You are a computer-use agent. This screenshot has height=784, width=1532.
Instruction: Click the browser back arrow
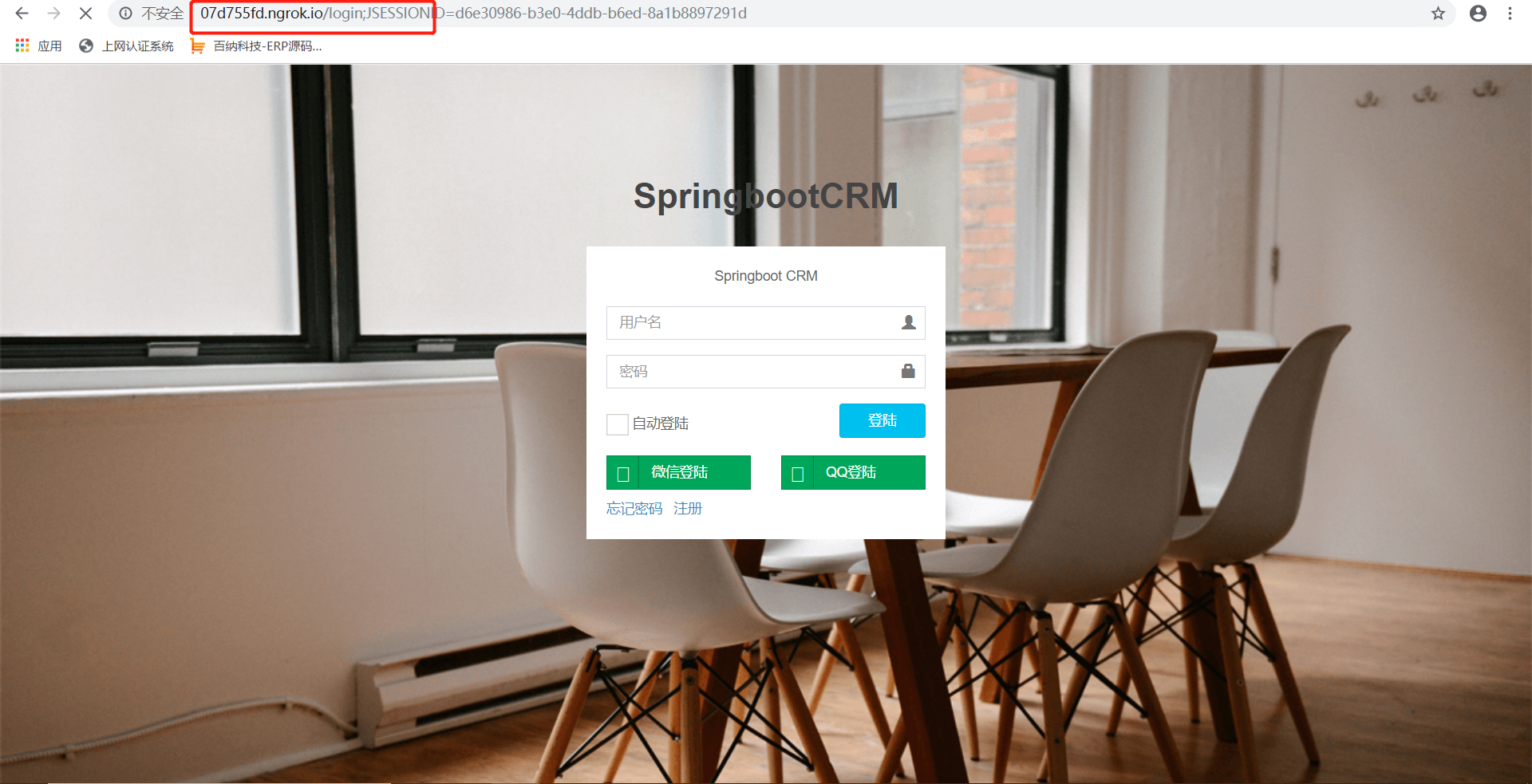pos(22,14)
